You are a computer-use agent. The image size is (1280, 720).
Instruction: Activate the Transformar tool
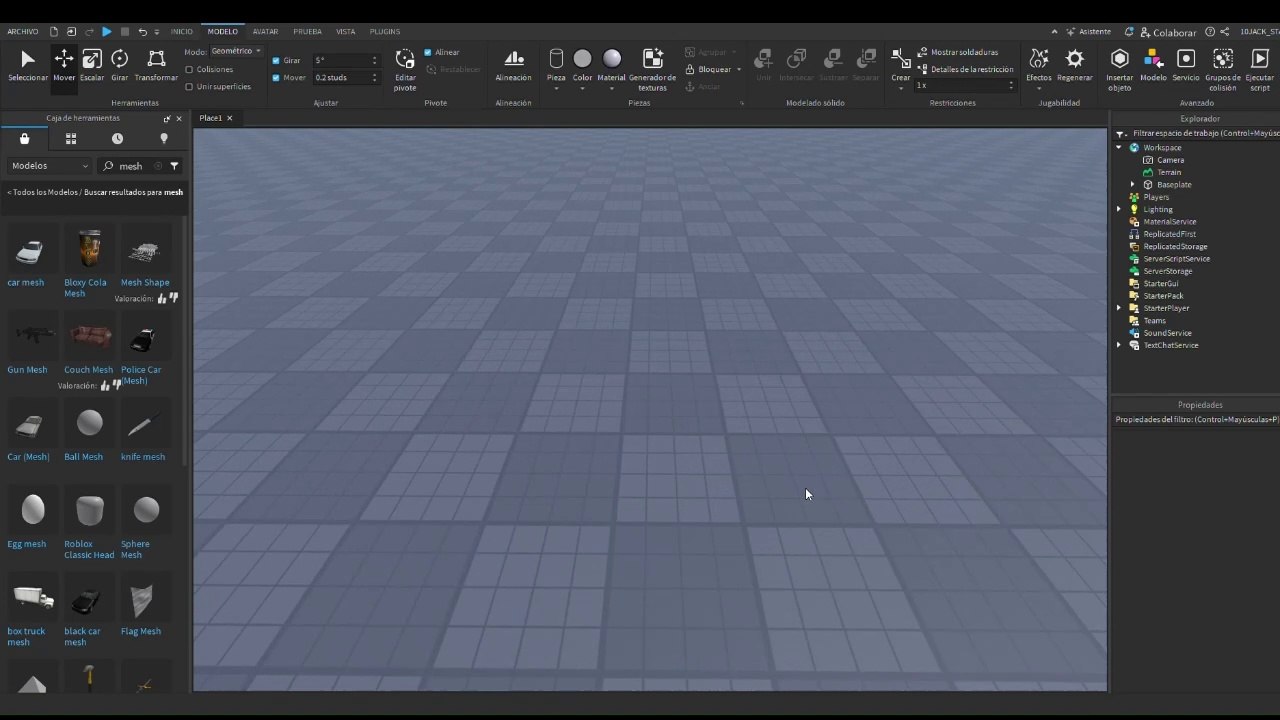click(156, 65)
